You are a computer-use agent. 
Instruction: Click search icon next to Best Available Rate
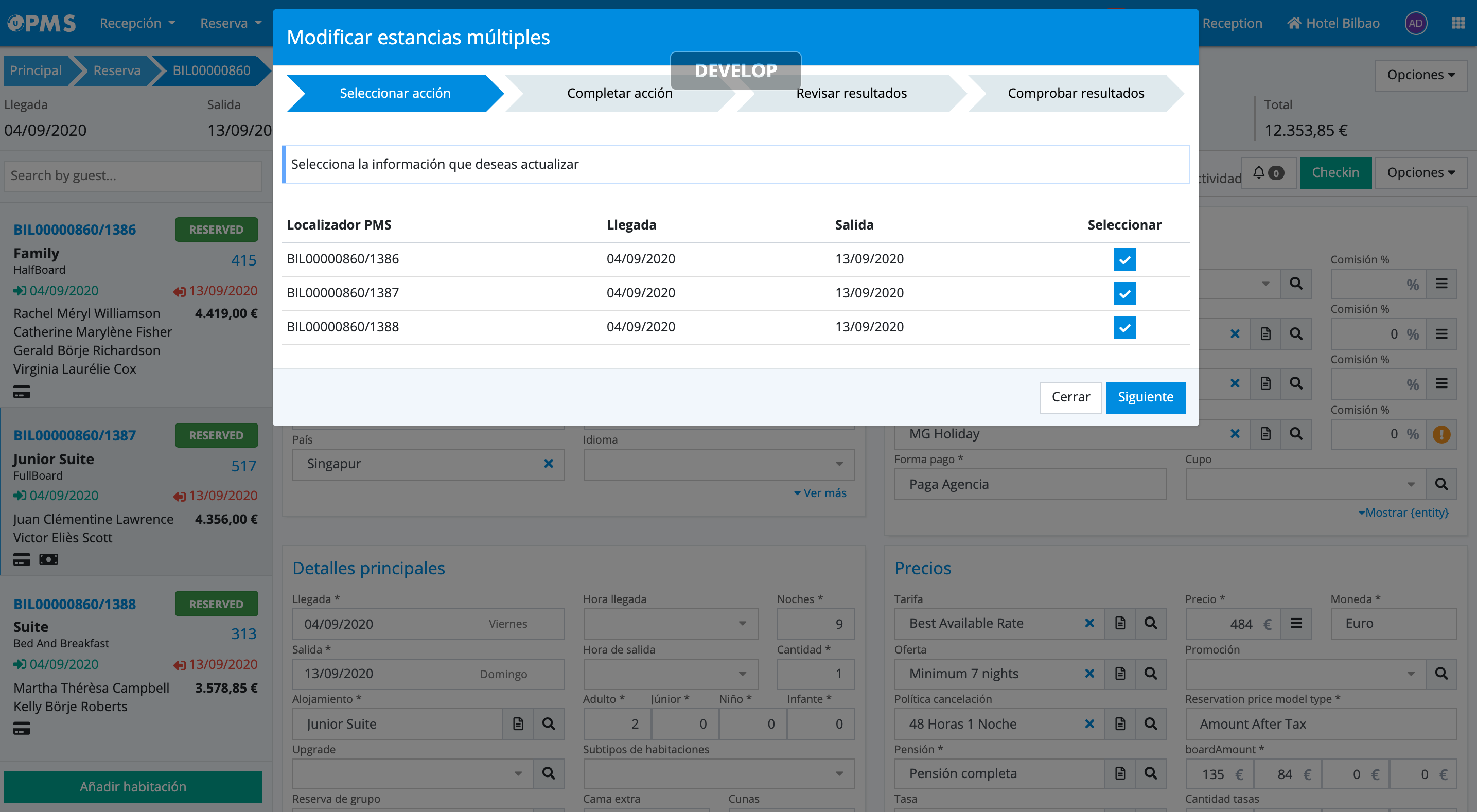click(x=1150, y=623)
